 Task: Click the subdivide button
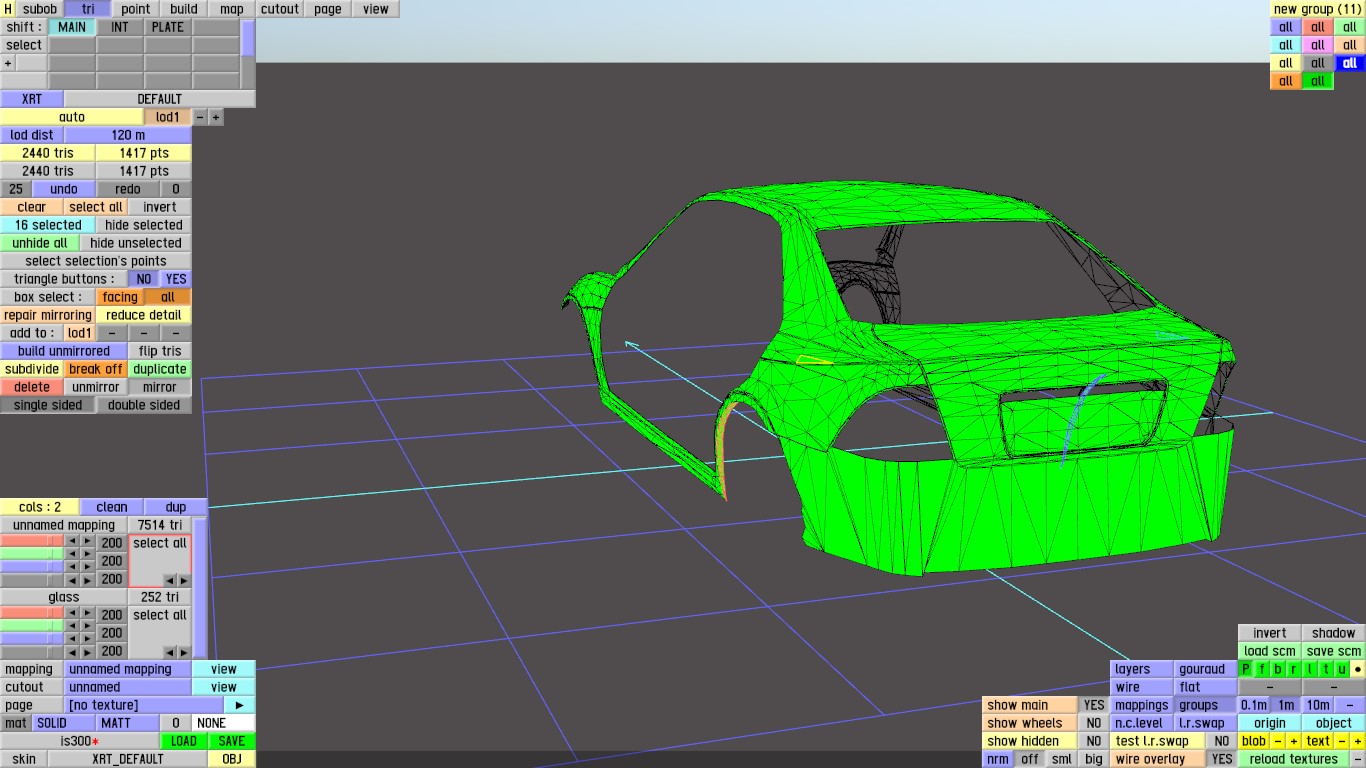click(32, 369)
